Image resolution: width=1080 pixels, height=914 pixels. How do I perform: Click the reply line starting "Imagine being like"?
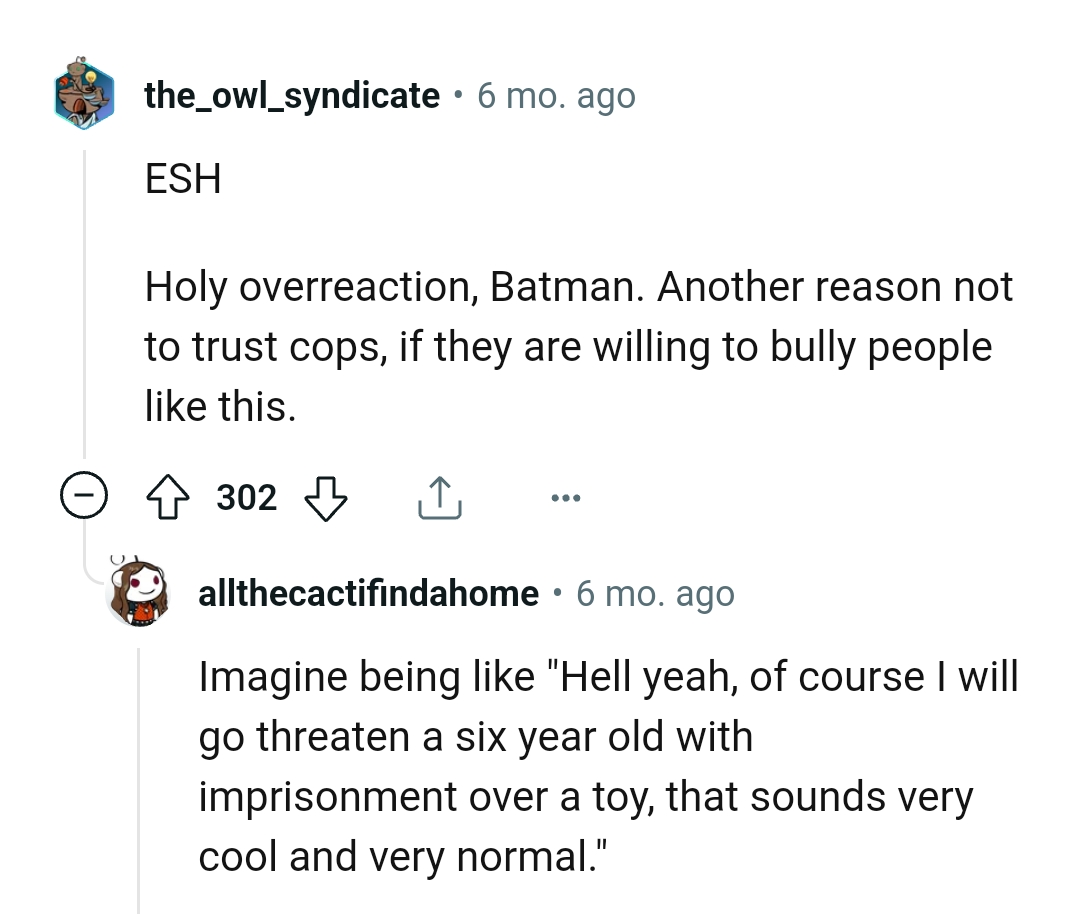[608, 677]
